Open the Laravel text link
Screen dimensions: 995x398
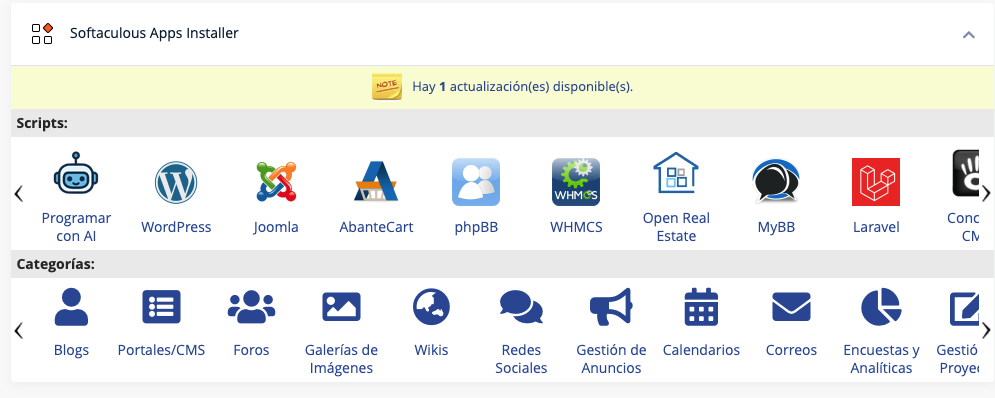coord(876,227)
